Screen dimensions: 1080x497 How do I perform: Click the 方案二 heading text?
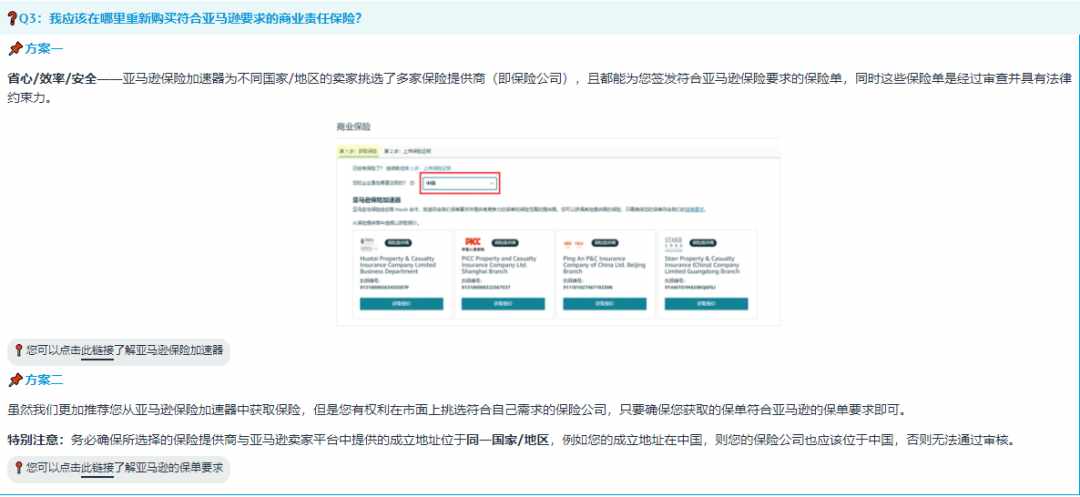tap(44, 379)
